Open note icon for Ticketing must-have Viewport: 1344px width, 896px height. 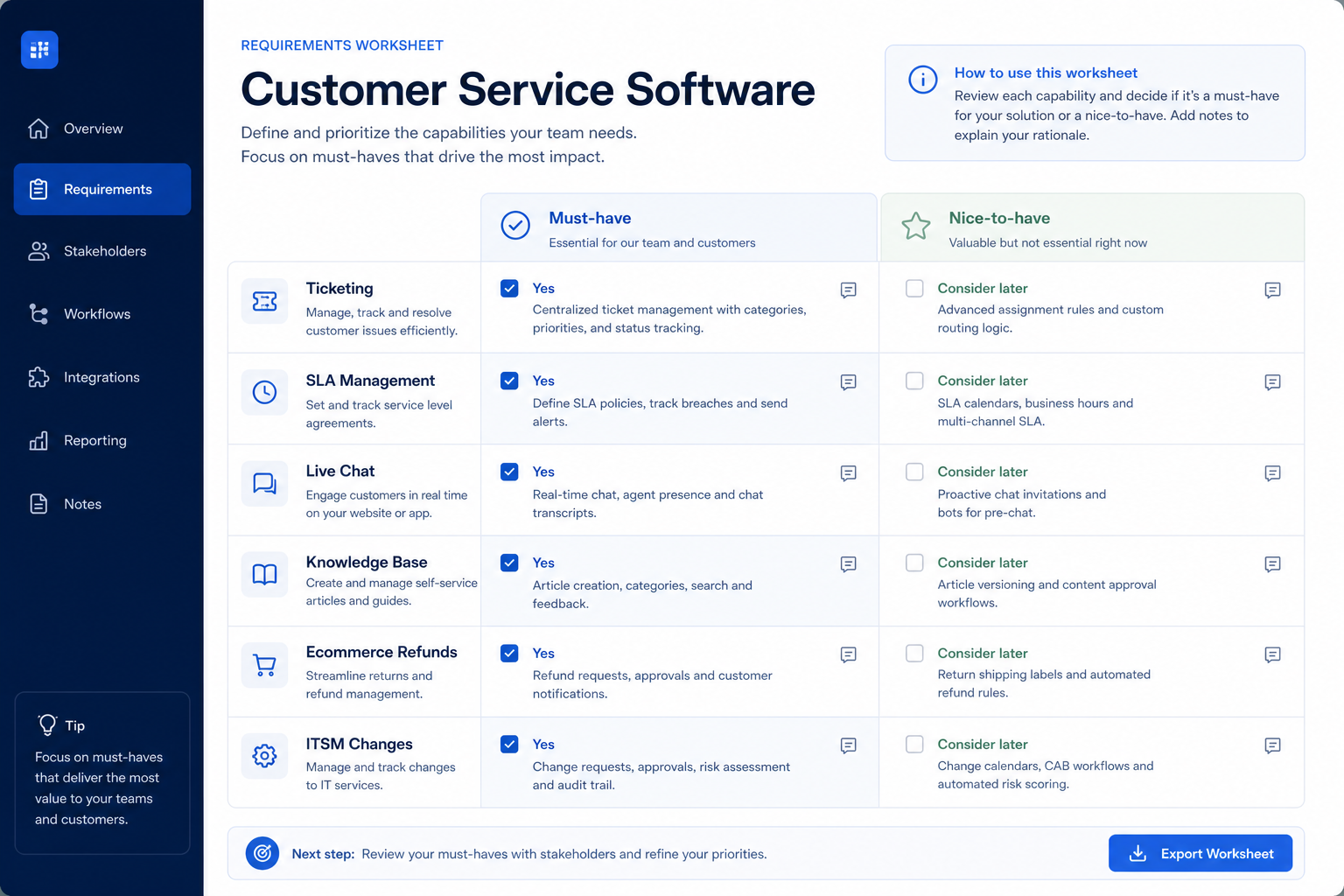tap(848, 290)
